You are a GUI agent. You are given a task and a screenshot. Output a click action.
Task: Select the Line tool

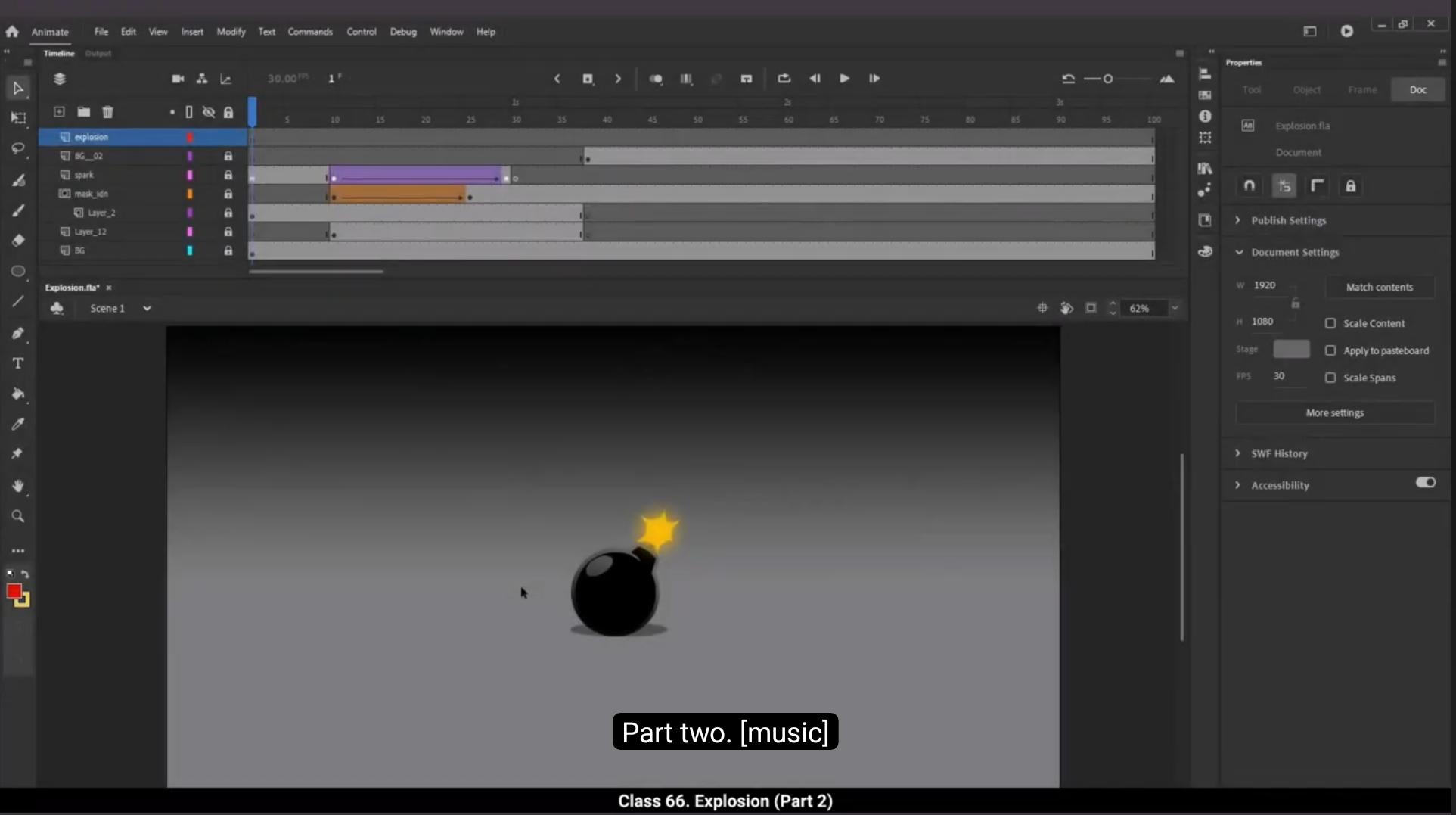pos(18,302)
